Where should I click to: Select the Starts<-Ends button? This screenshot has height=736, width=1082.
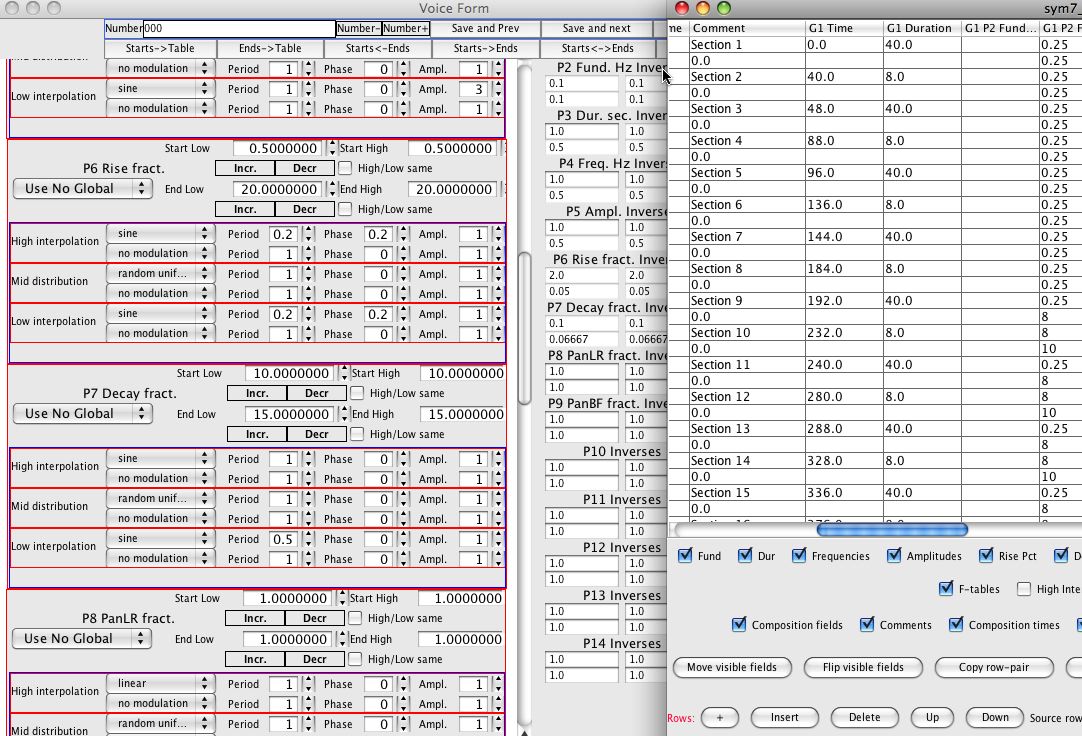click(x=377, y=48)
